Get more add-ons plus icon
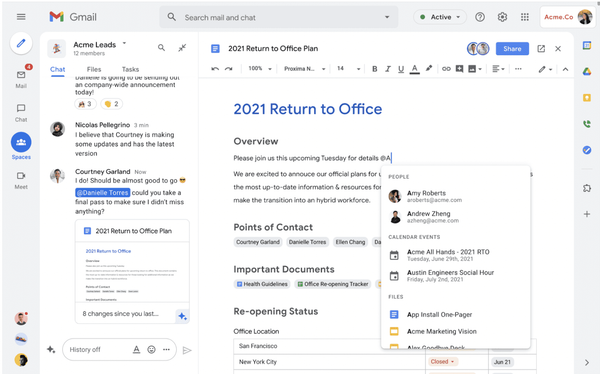The width and height of the screenshot is (600, 374). (x=587, y=214)
